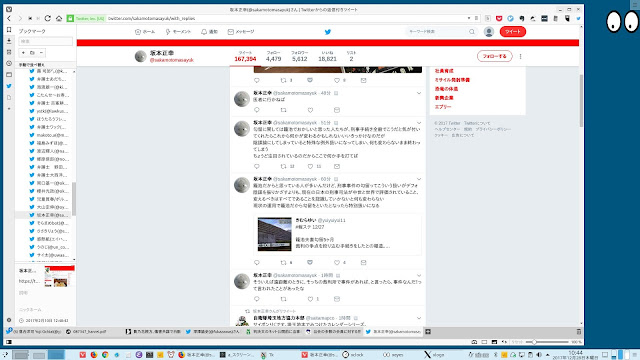Open a new tab with plus button
The height and width of the screenshot is (360, 640).
(x=428, y=332)
